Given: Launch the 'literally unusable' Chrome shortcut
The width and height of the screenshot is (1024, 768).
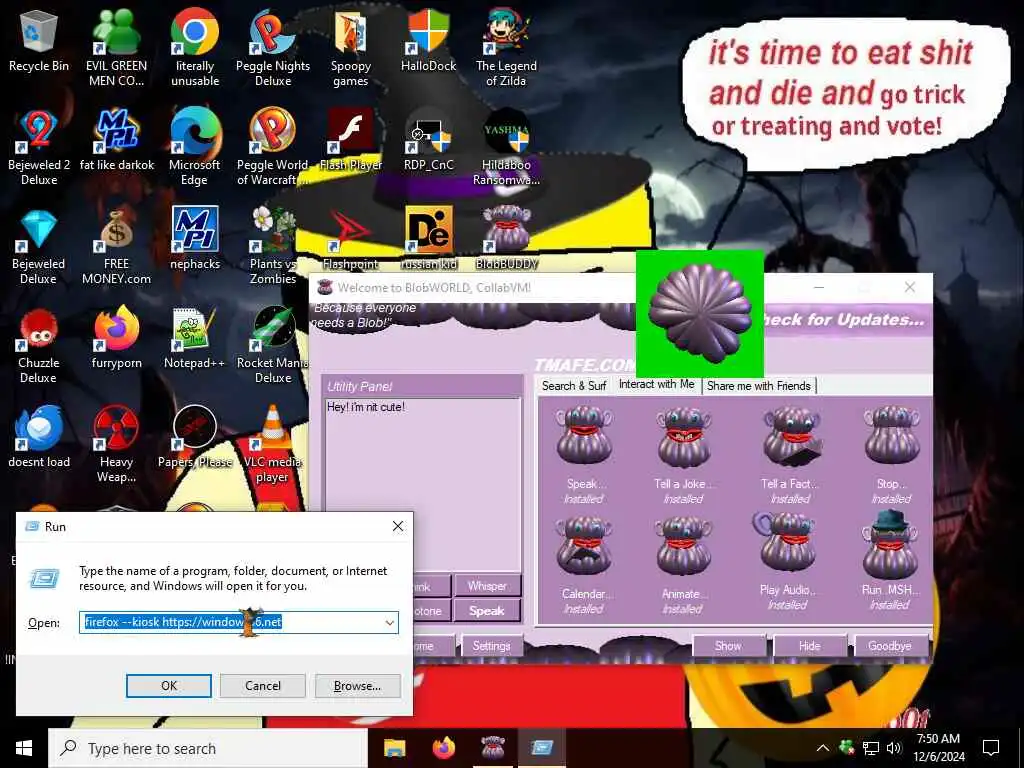Looking at the screenshot, I should (195, 48).
